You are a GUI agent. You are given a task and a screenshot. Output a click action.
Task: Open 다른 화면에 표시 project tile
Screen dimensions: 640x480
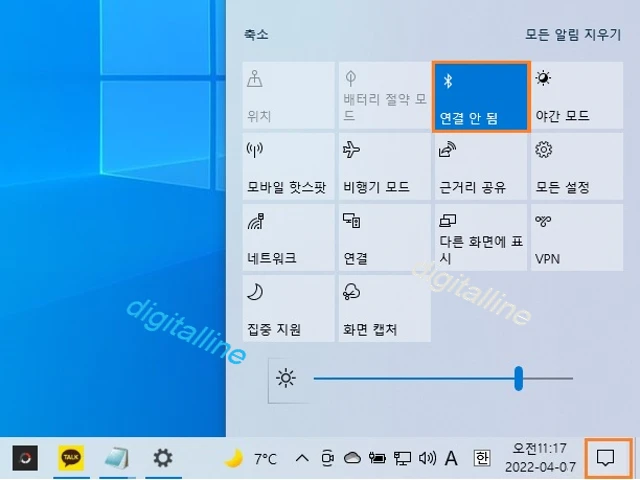tap(481, 238)
